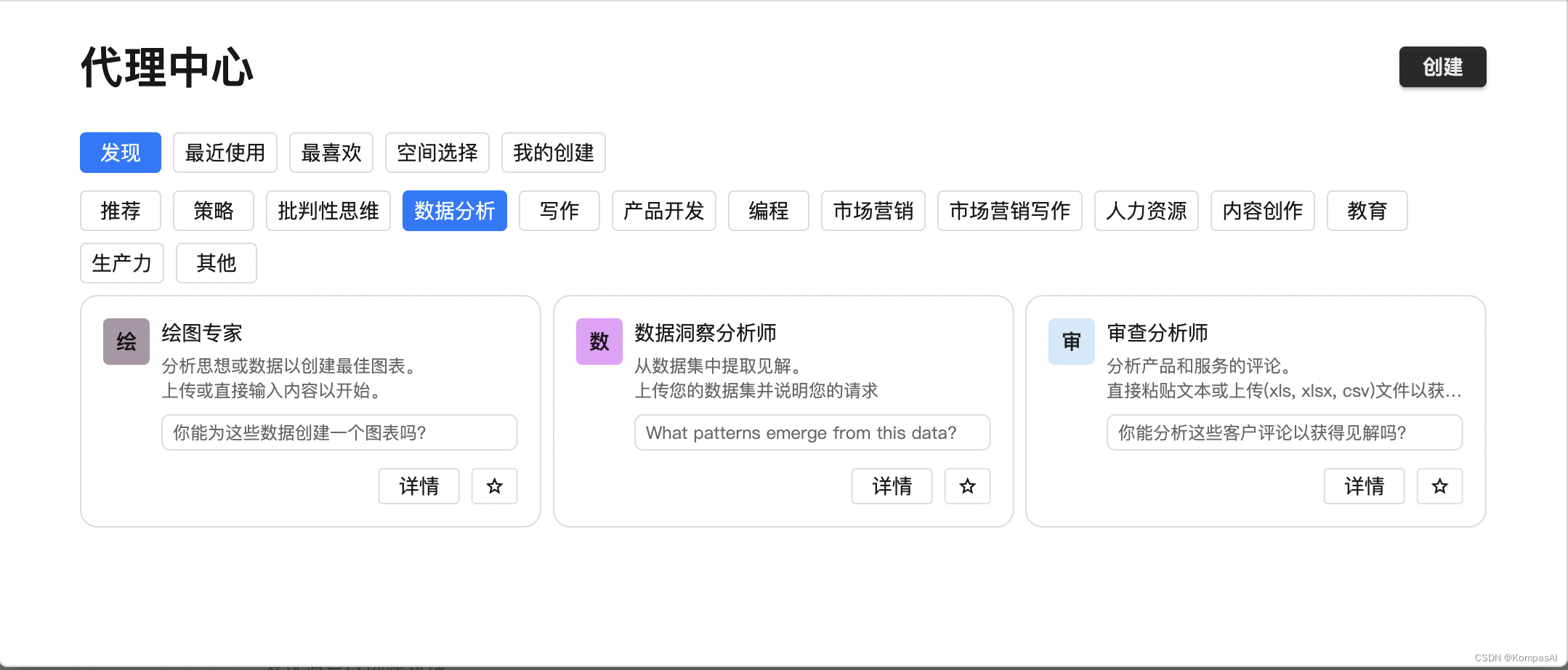This screenshot has height=670, width=1568.
Task: Favorite 绘图专家 using its star toggle
Action: point(494,486)
